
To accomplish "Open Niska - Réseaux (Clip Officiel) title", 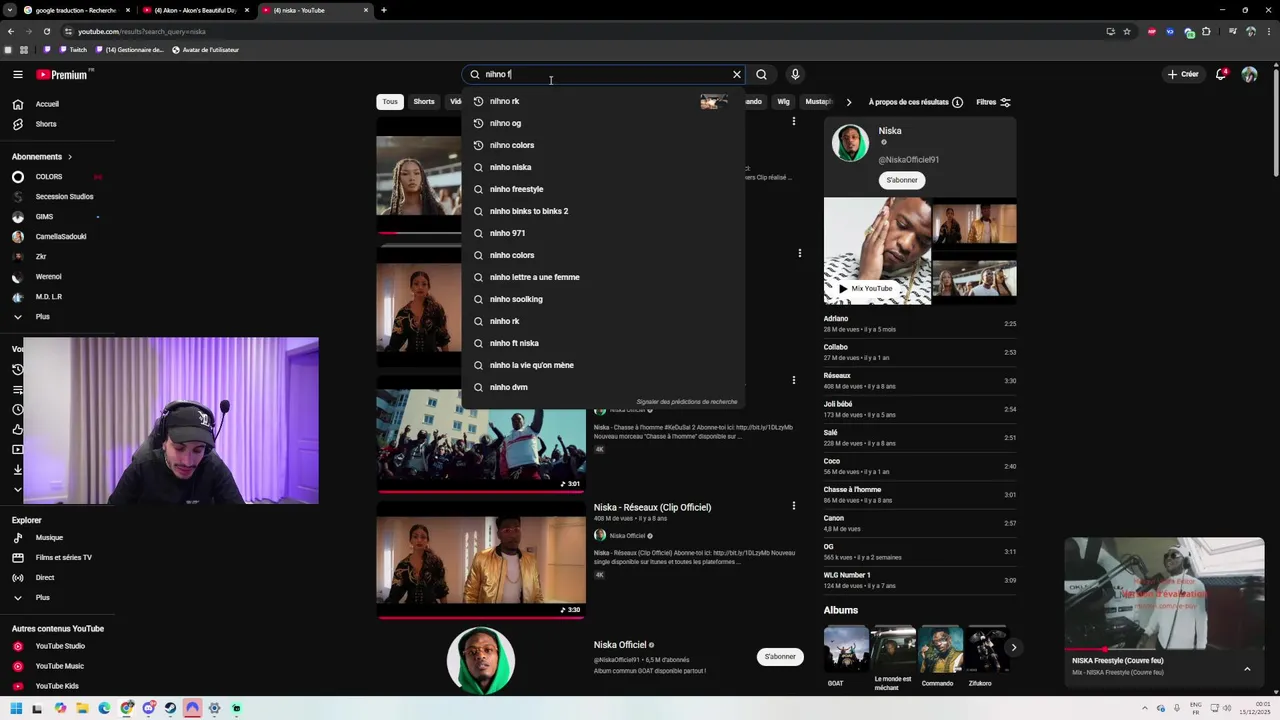I will click(x=652, y=507).
